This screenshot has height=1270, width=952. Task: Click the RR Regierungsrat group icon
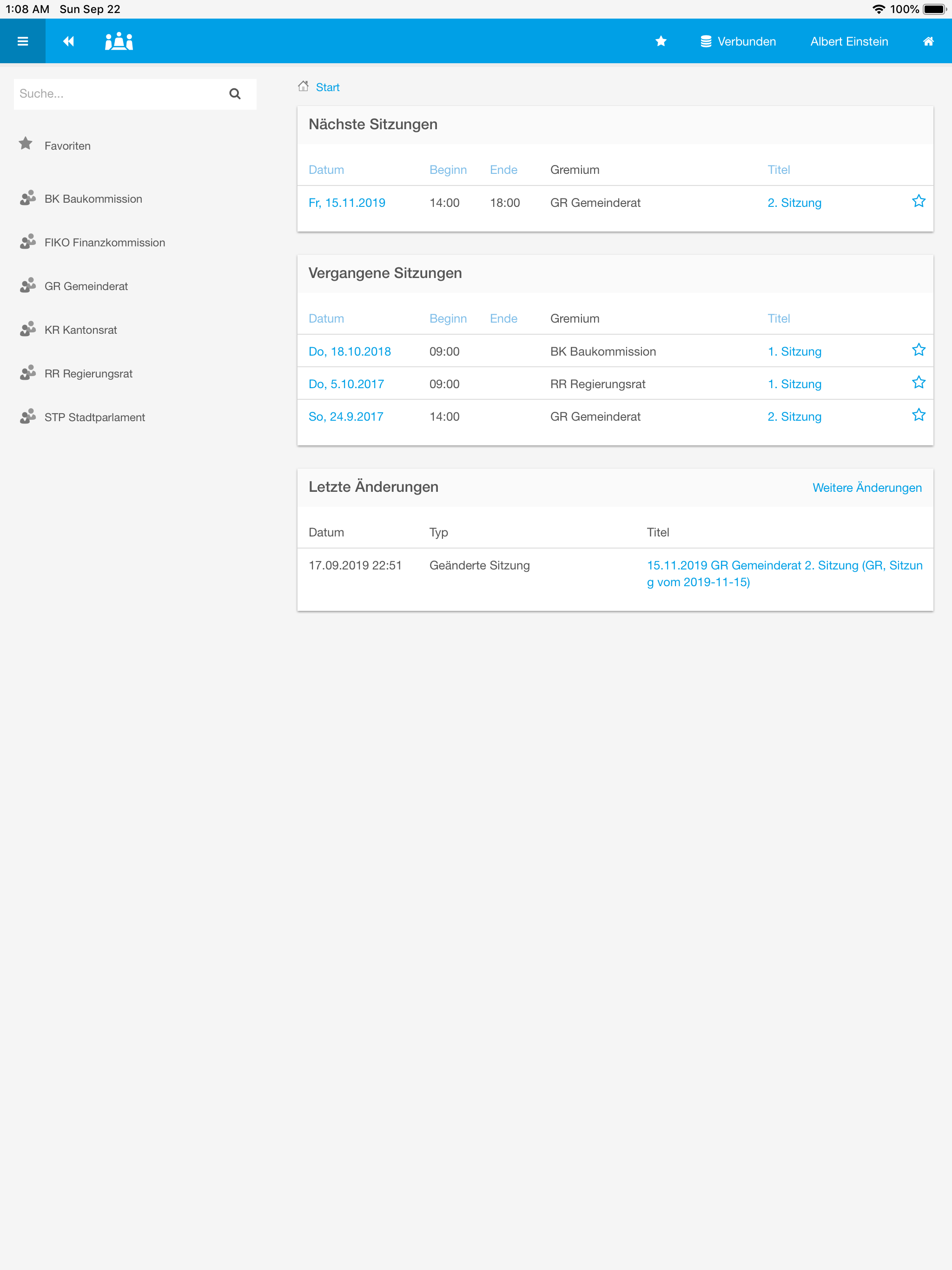point(27,373)
